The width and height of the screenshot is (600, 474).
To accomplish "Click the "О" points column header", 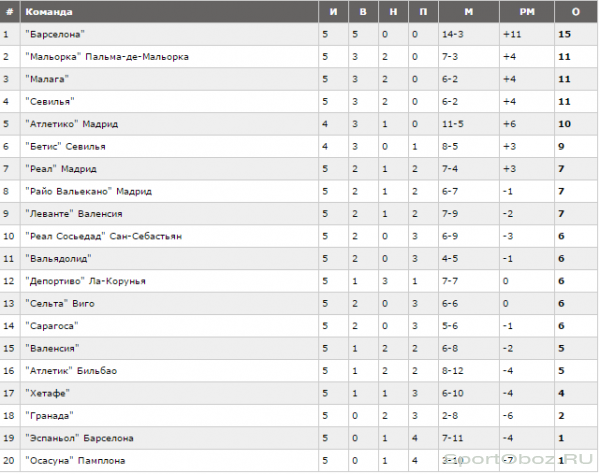I will [576, 12].
